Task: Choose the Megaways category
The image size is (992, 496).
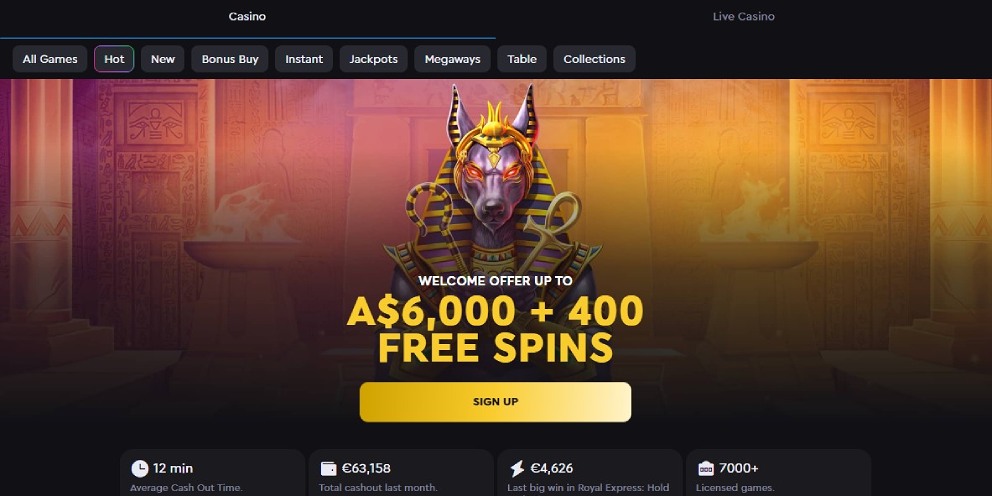Action: tap(452, 59)
